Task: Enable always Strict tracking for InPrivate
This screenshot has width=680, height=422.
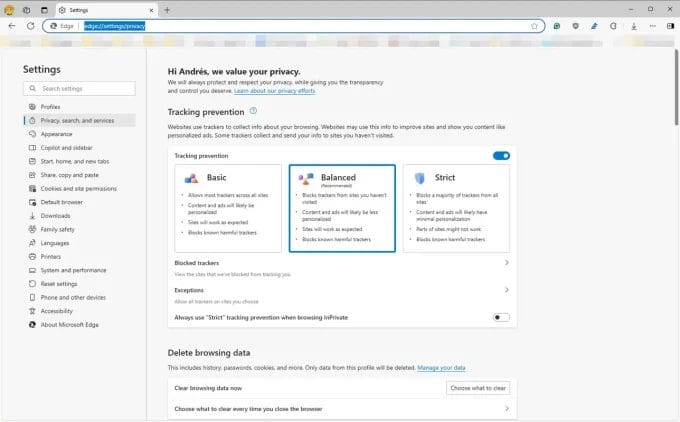Action: [x=501, y=317]
